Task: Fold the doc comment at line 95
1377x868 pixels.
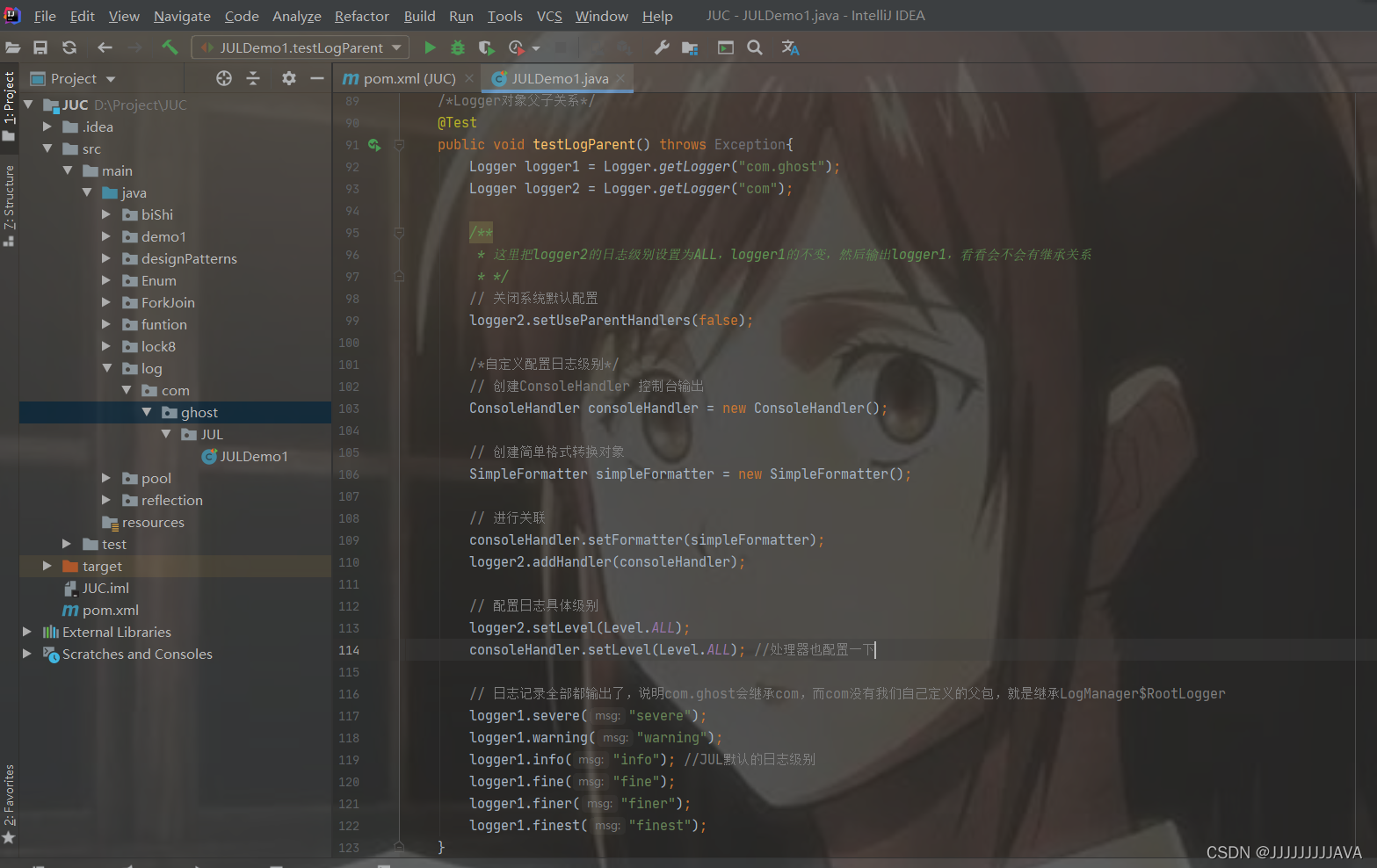Action: click(x=399, y=233)
